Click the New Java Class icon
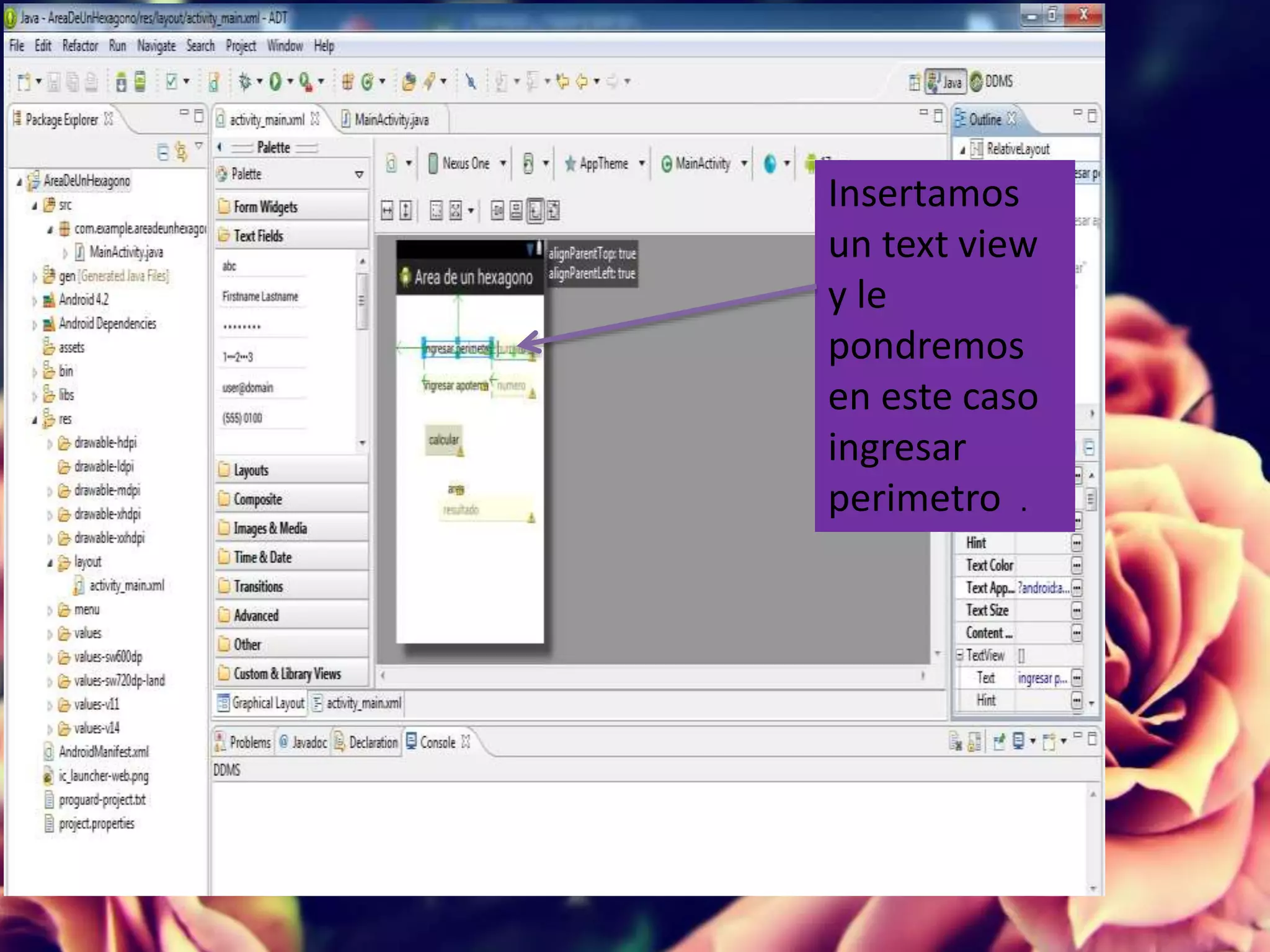The width and height of the screenshot is (1270, 952). point(368,81)
